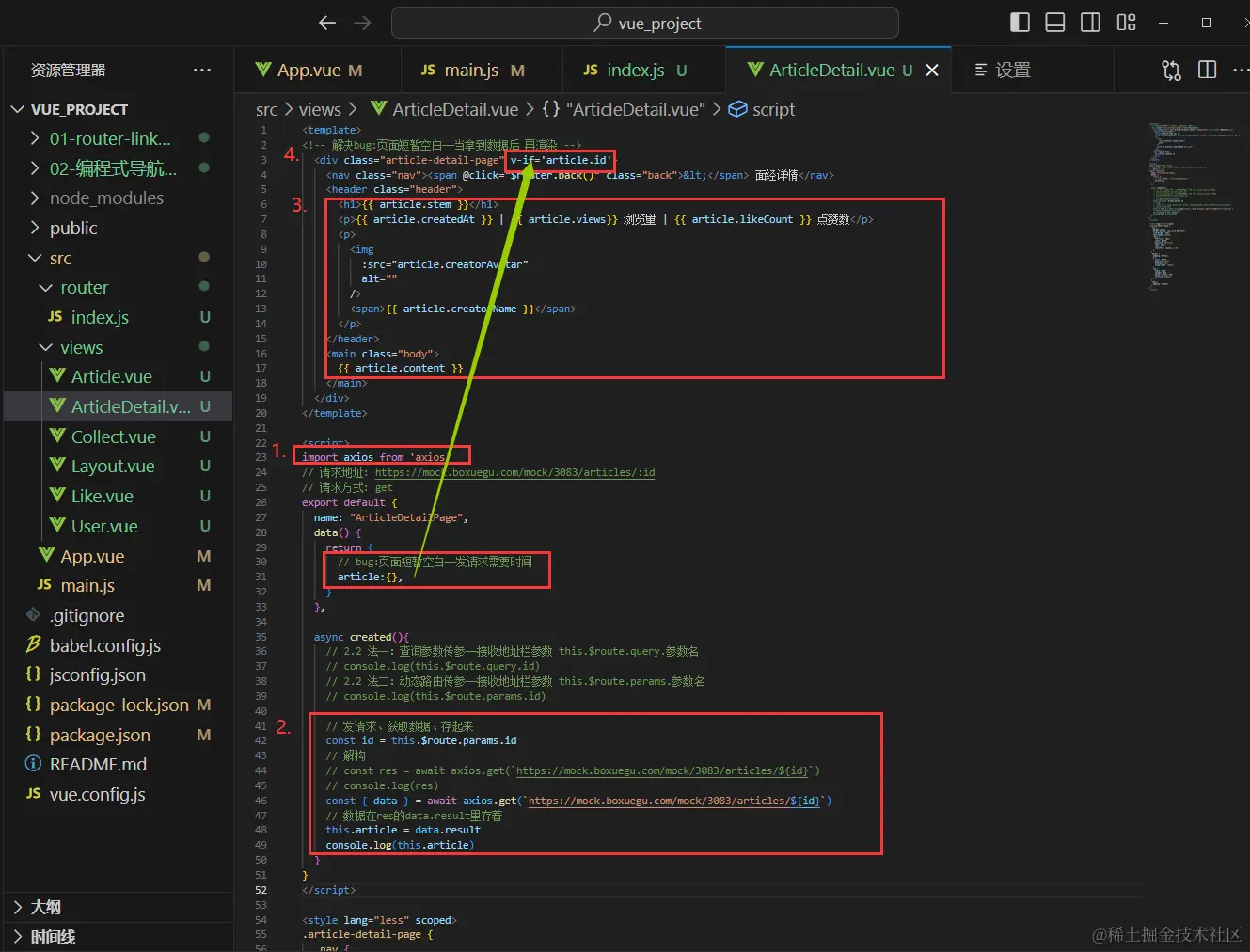Screen dimensions: 1250x952
Task: Click the 'name: "ArticleDetailPage"' line
Action: 390,518
